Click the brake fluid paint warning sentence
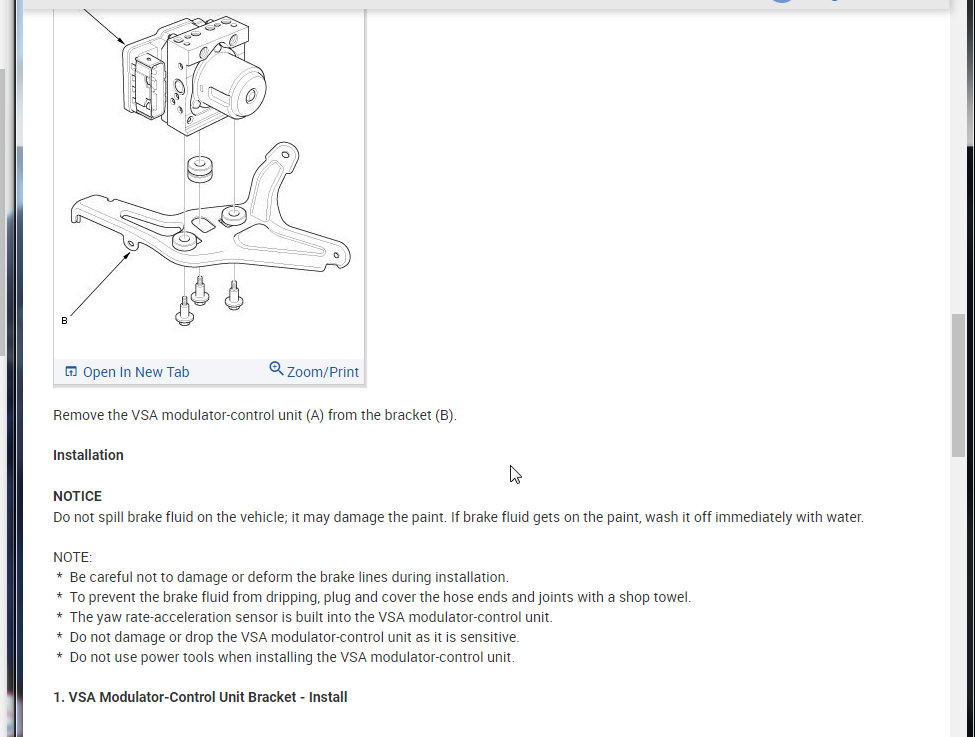The width and height of the screenshot is (975, 737). point(458,517)
